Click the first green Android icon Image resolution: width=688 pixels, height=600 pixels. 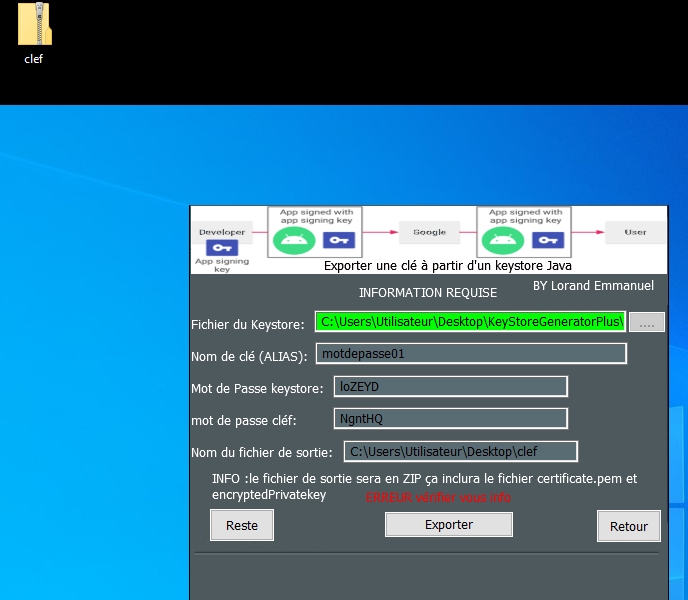click(292, 240)
